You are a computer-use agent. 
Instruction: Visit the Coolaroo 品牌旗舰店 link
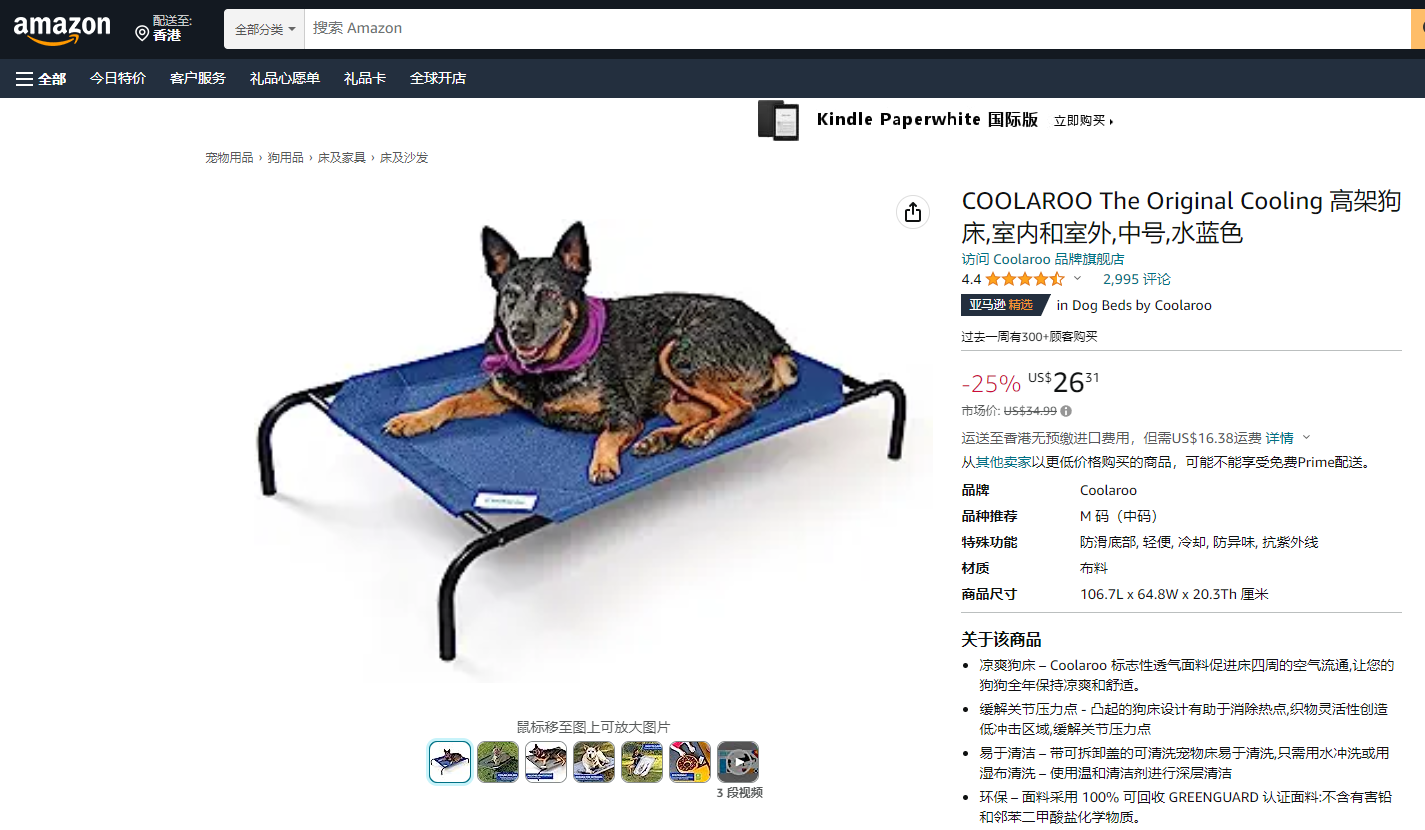click(1043, 259)
